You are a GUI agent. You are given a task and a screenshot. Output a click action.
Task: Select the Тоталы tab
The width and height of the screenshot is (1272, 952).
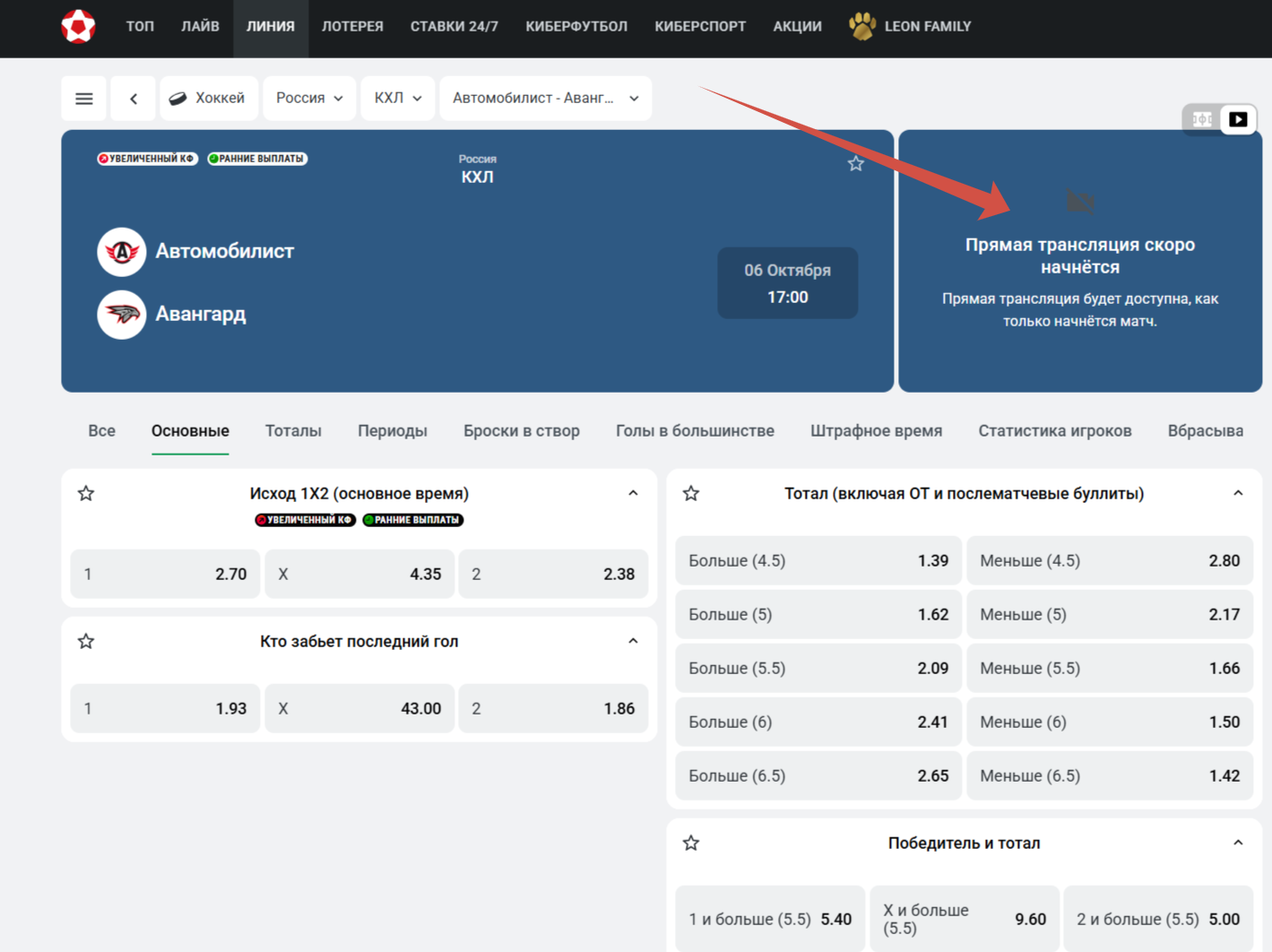293,431
